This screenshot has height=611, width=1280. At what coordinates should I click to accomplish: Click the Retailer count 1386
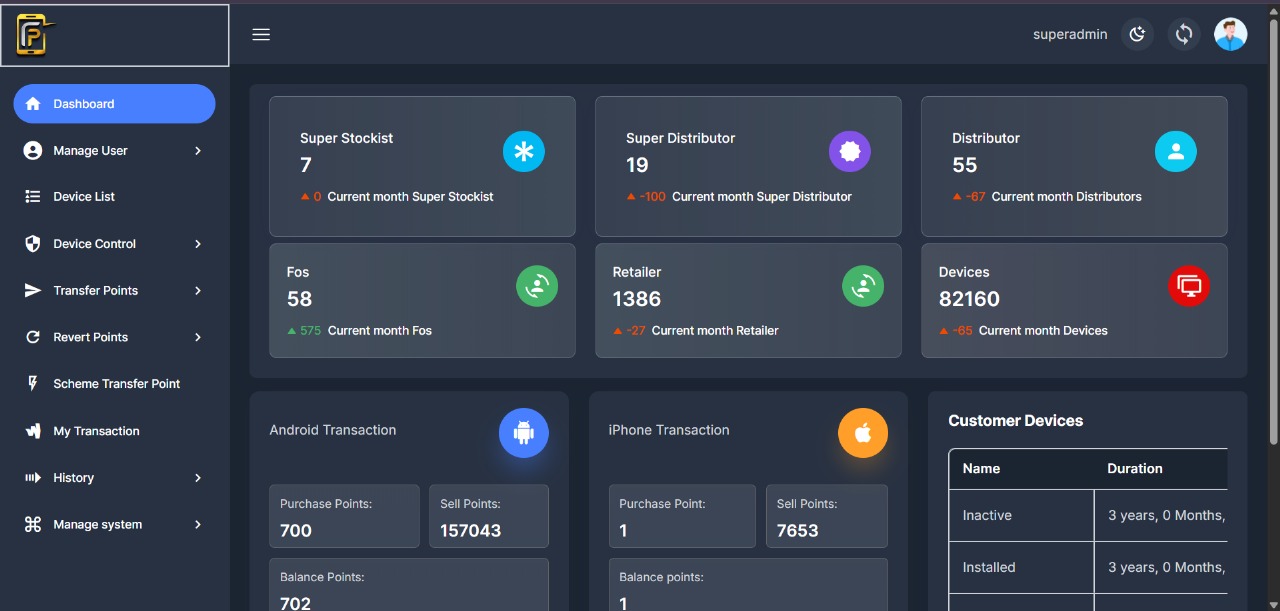tap(637, 299)
